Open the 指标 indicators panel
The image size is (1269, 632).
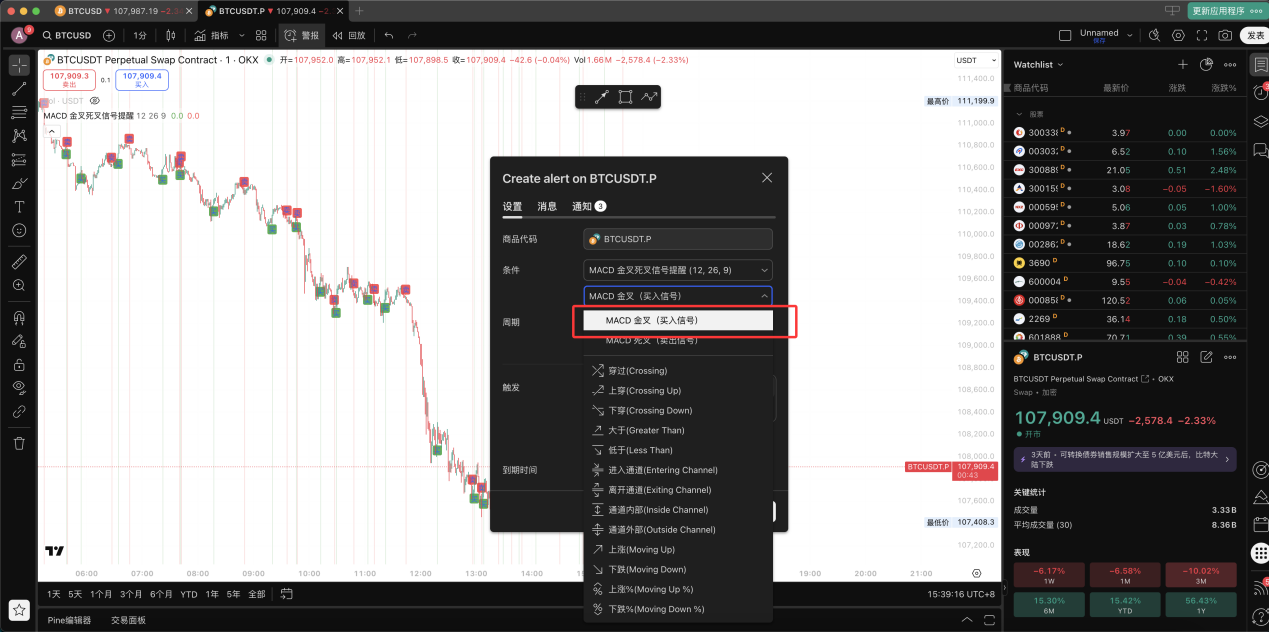coord(215,35)
